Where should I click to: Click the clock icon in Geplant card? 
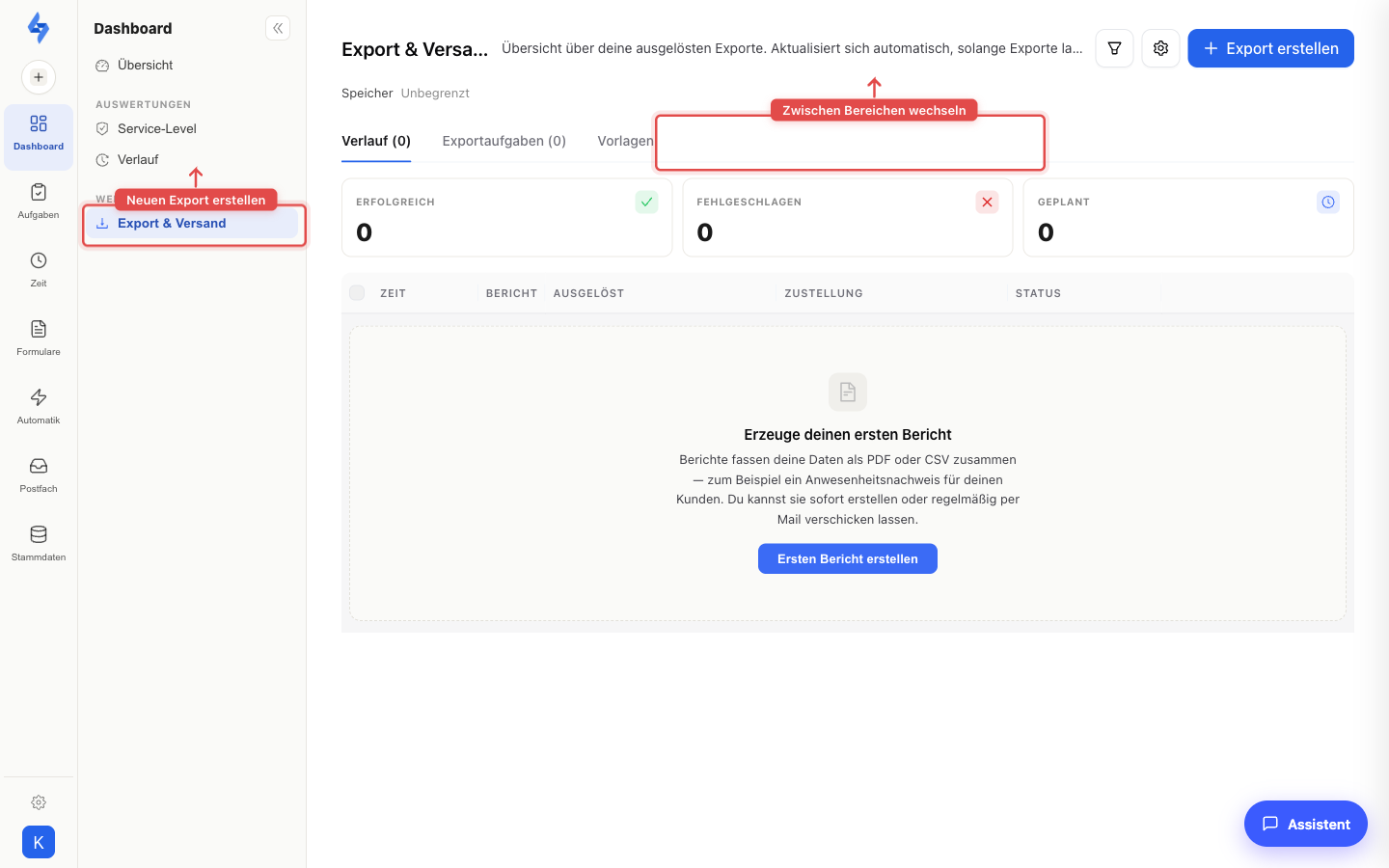point(1328,202)
